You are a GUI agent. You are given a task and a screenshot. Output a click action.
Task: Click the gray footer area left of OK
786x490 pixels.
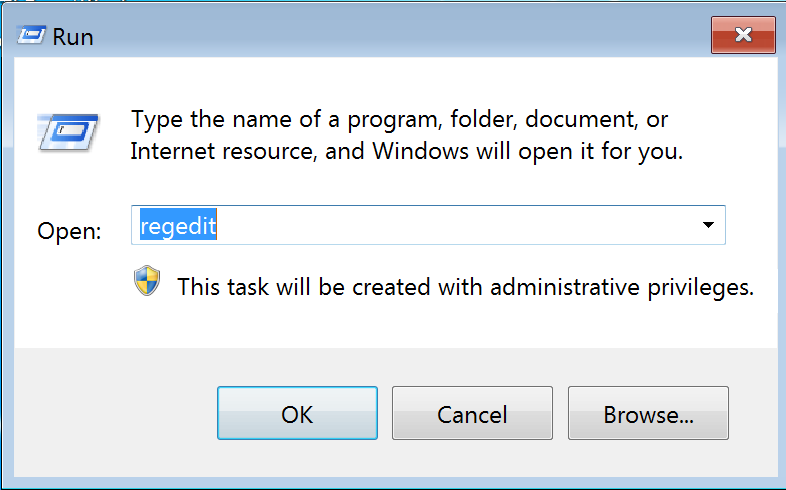(x=110, y=414)
